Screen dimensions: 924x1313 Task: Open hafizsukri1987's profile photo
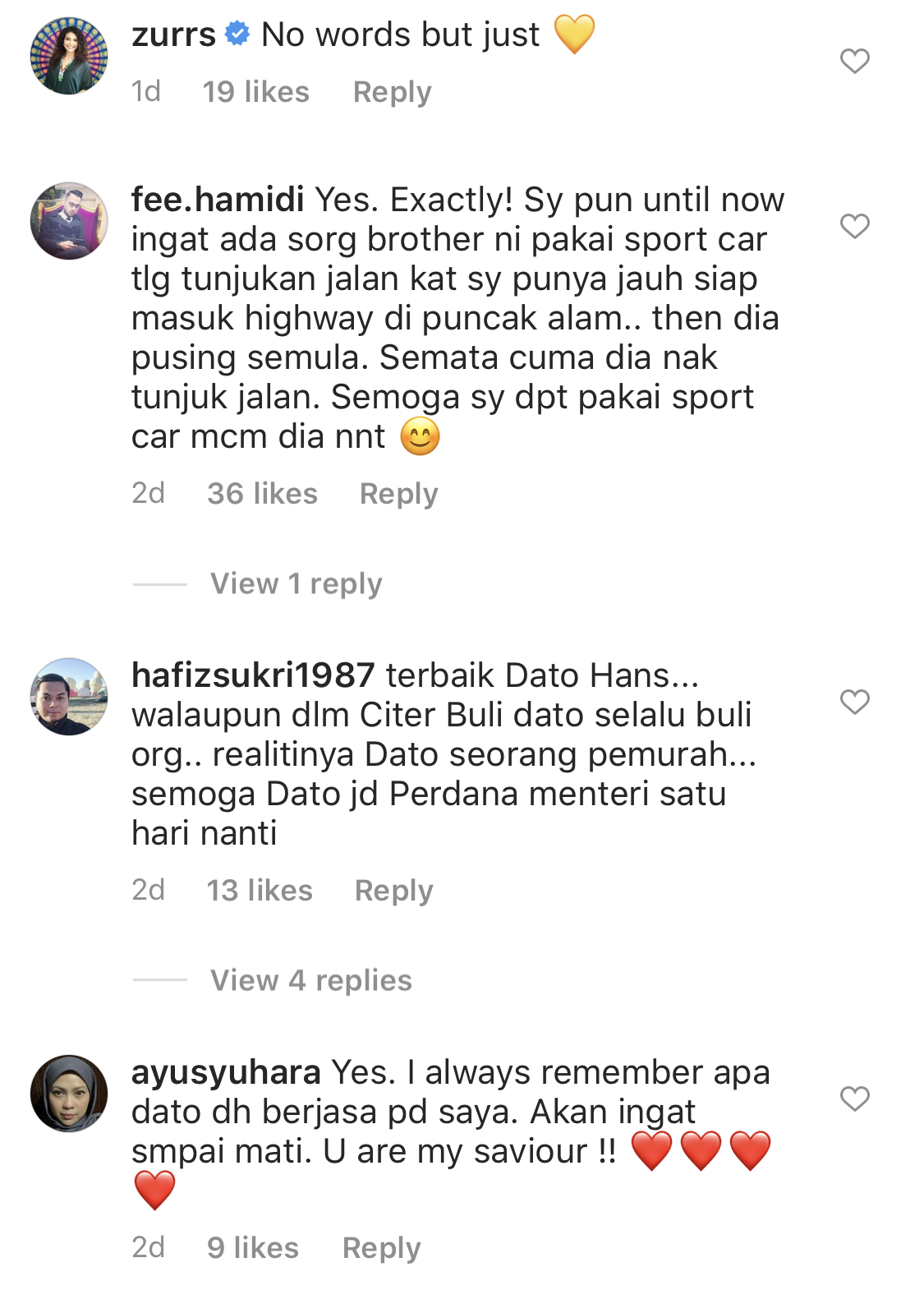pos(69,697)
